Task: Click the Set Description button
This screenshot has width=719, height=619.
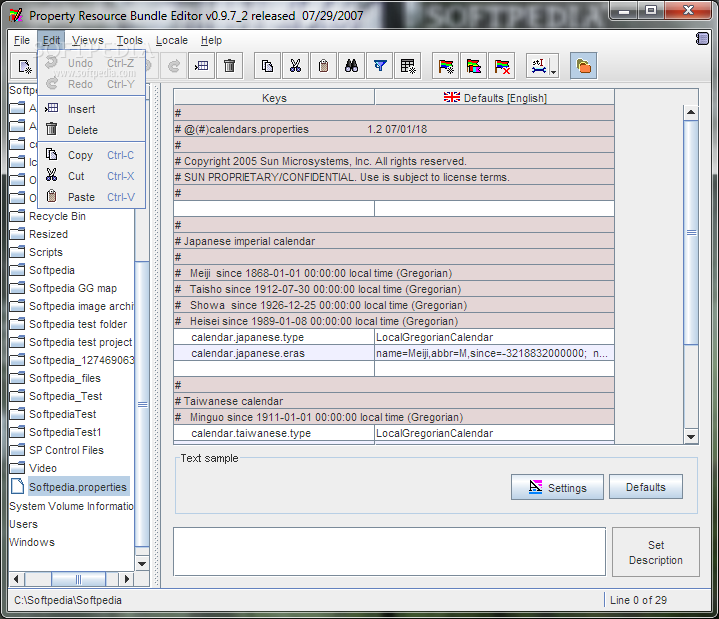Action: [x=656, y=552]
